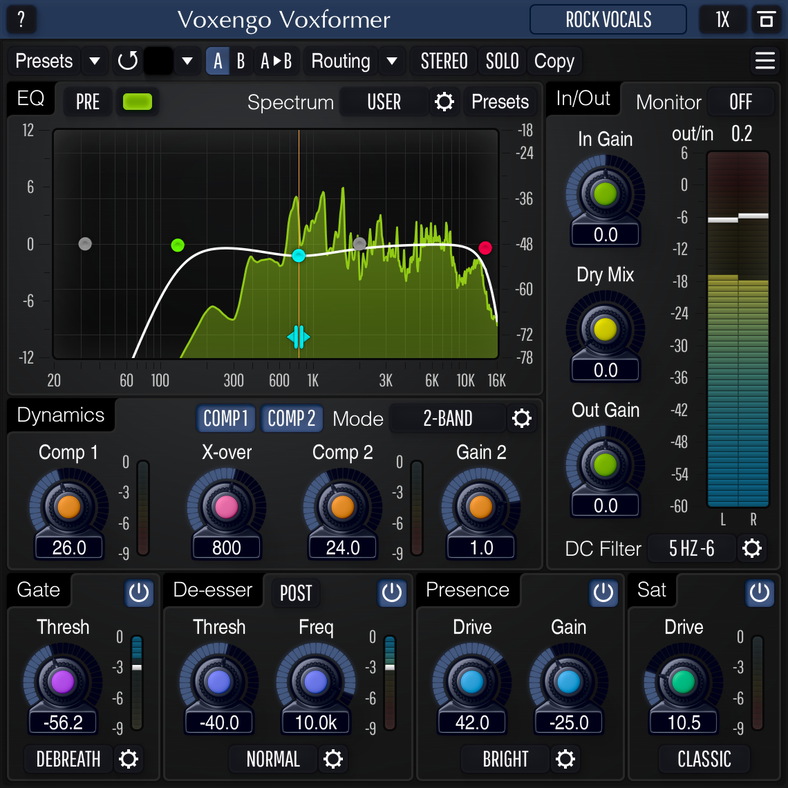Click the SOLO button

[502, 61]
